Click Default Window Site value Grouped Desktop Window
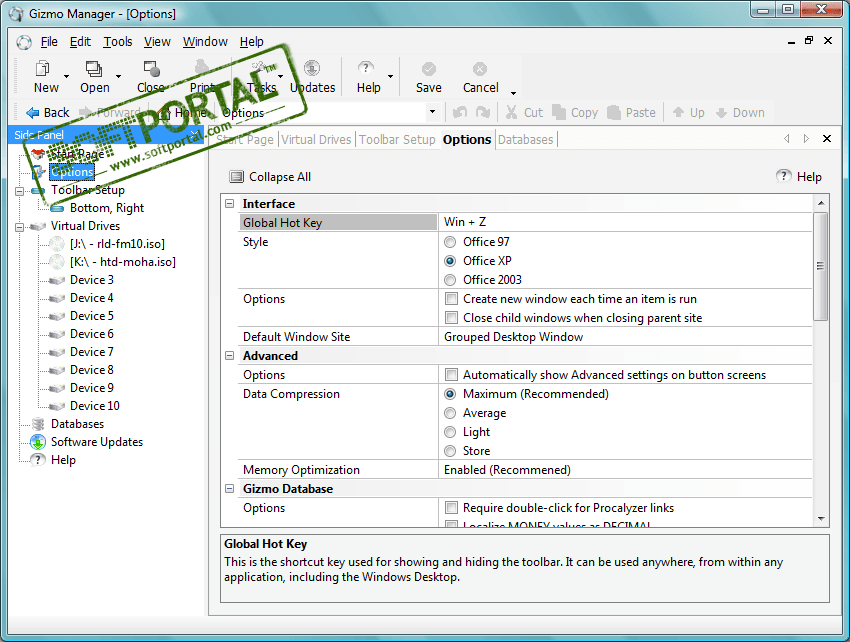Viewport: 850px width, 642px height. tap(625, 337)
